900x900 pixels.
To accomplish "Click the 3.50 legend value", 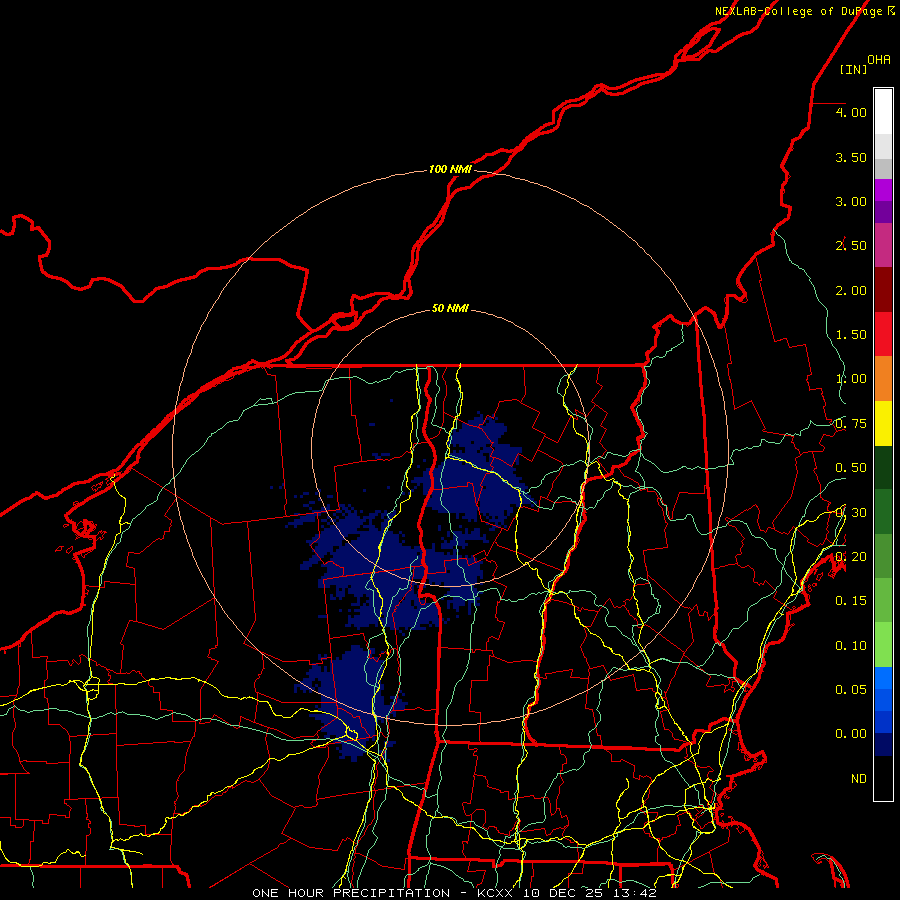I will click(x=851, y=157).
